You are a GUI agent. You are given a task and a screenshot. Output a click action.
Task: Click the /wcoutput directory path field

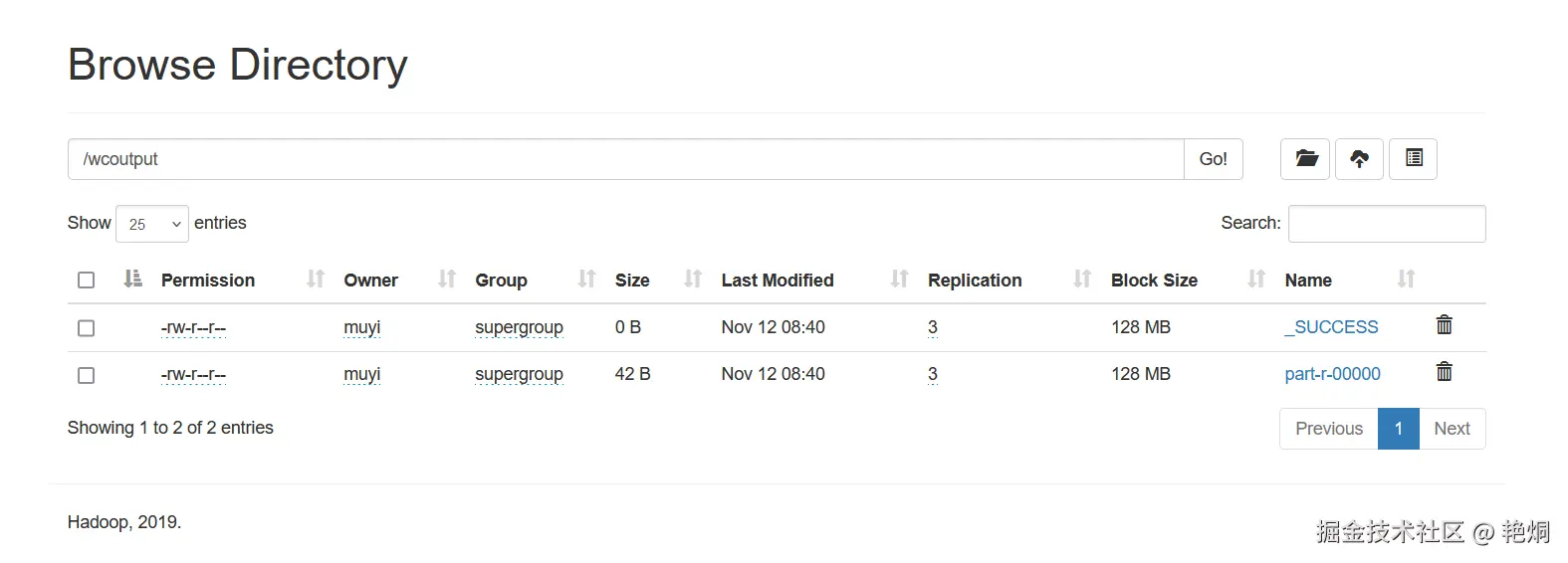(x=625, y=159)
